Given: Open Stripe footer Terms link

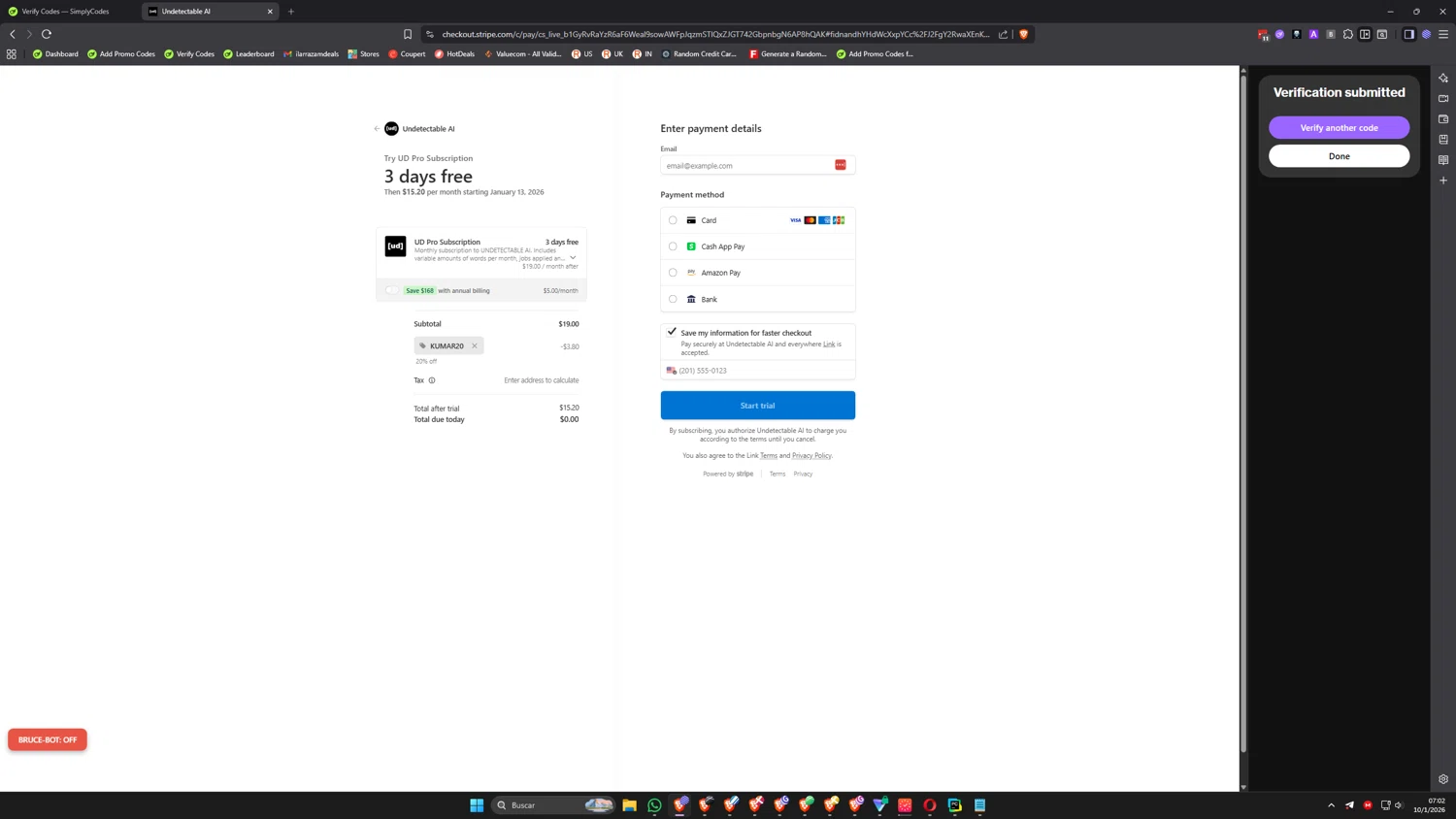Looking at the screenshot, I should pyautogui.click(x=778, y=474).
